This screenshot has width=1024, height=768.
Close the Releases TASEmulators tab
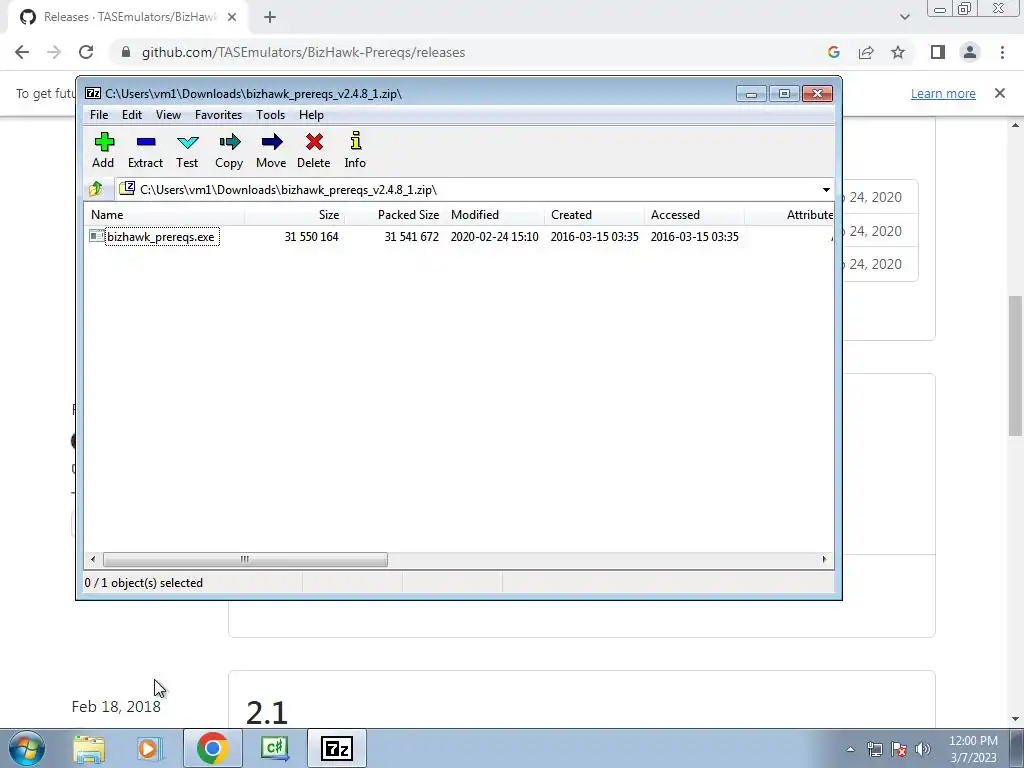232,18
